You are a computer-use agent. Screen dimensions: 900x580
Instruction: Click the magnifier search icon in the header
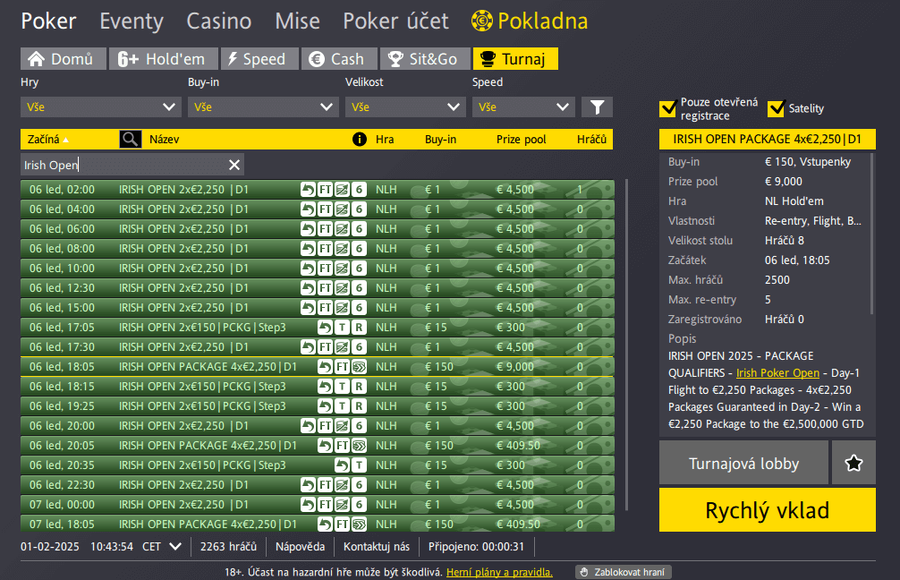pyautogui.click(x=130, y=139)
